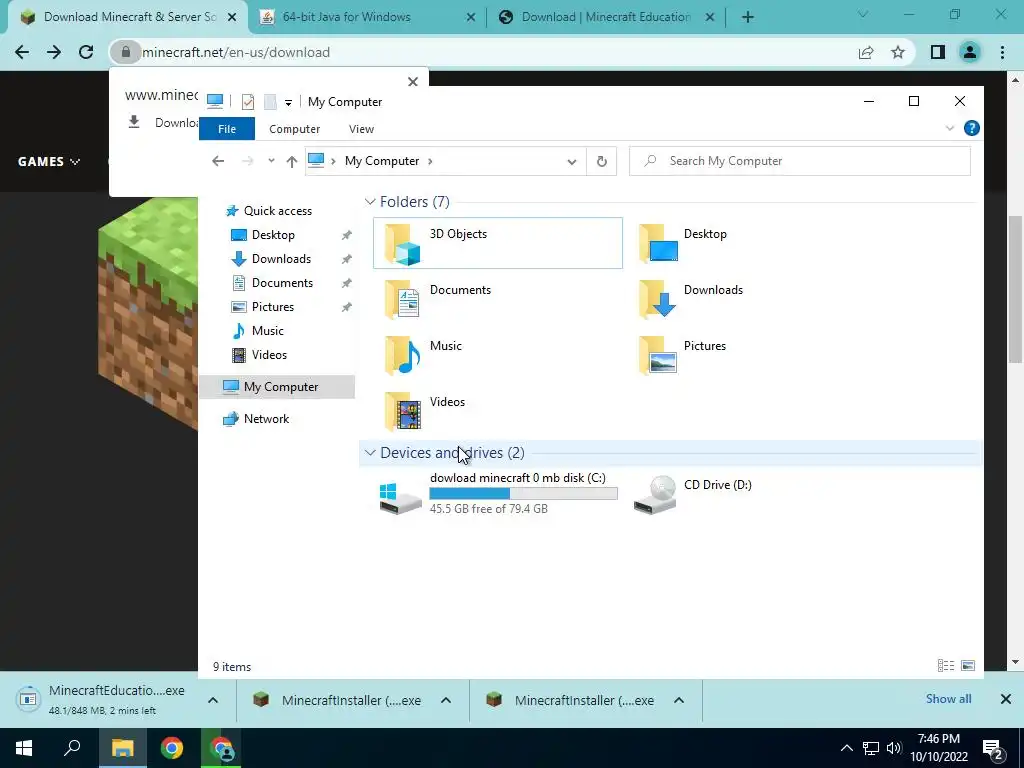Image resolution: width=1024 pixels, height=768 pixels.
Task: Click the volume speaker tray icon
Action: point(894,748)
